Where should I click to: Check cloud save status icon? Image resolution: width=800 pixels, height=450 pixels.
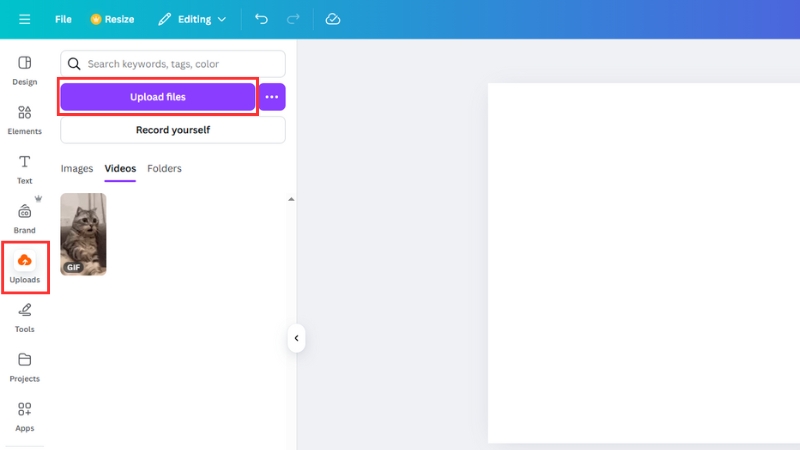[333, 19]
